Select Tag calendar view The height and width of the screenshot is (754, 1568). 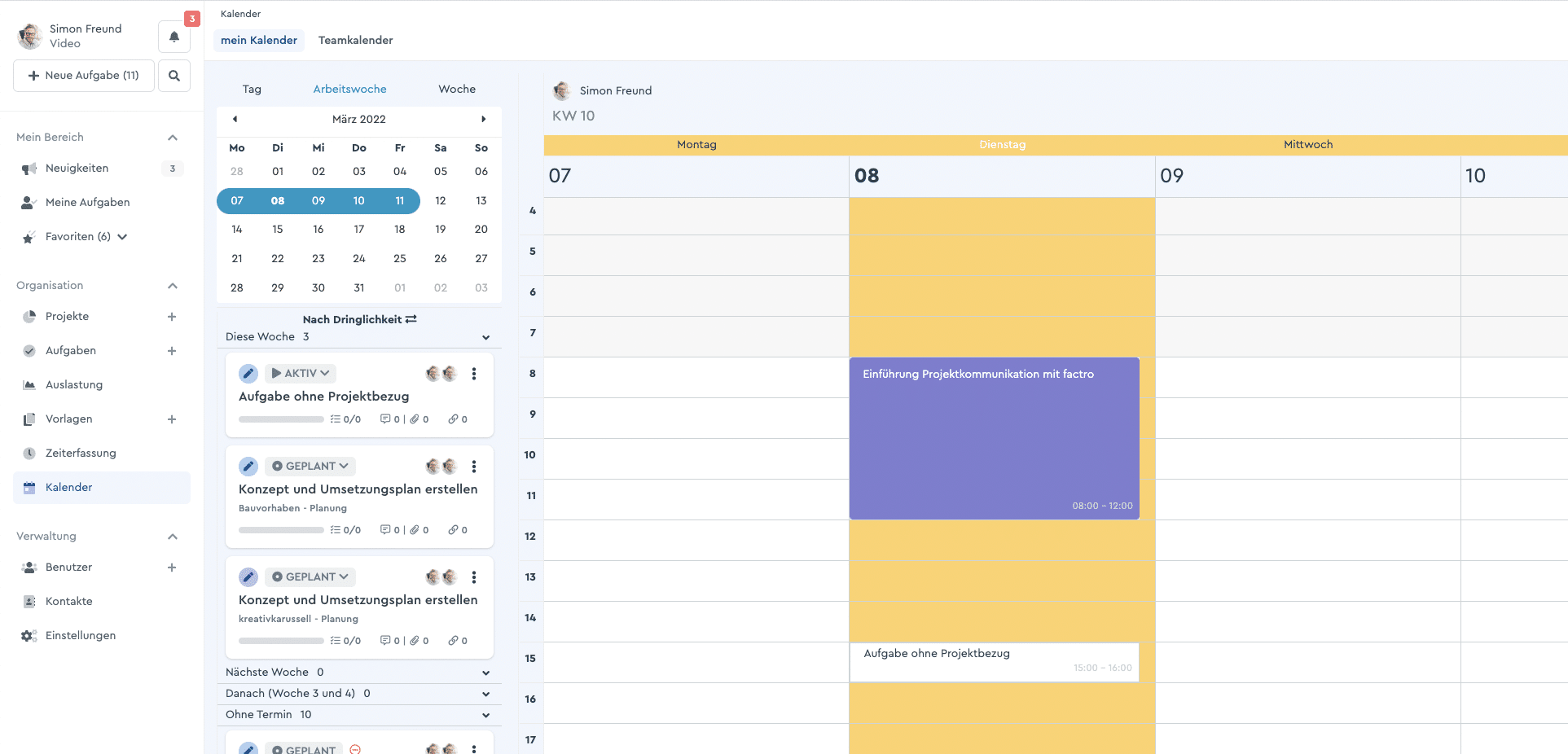pyautogui.click(x=252, y=89)
